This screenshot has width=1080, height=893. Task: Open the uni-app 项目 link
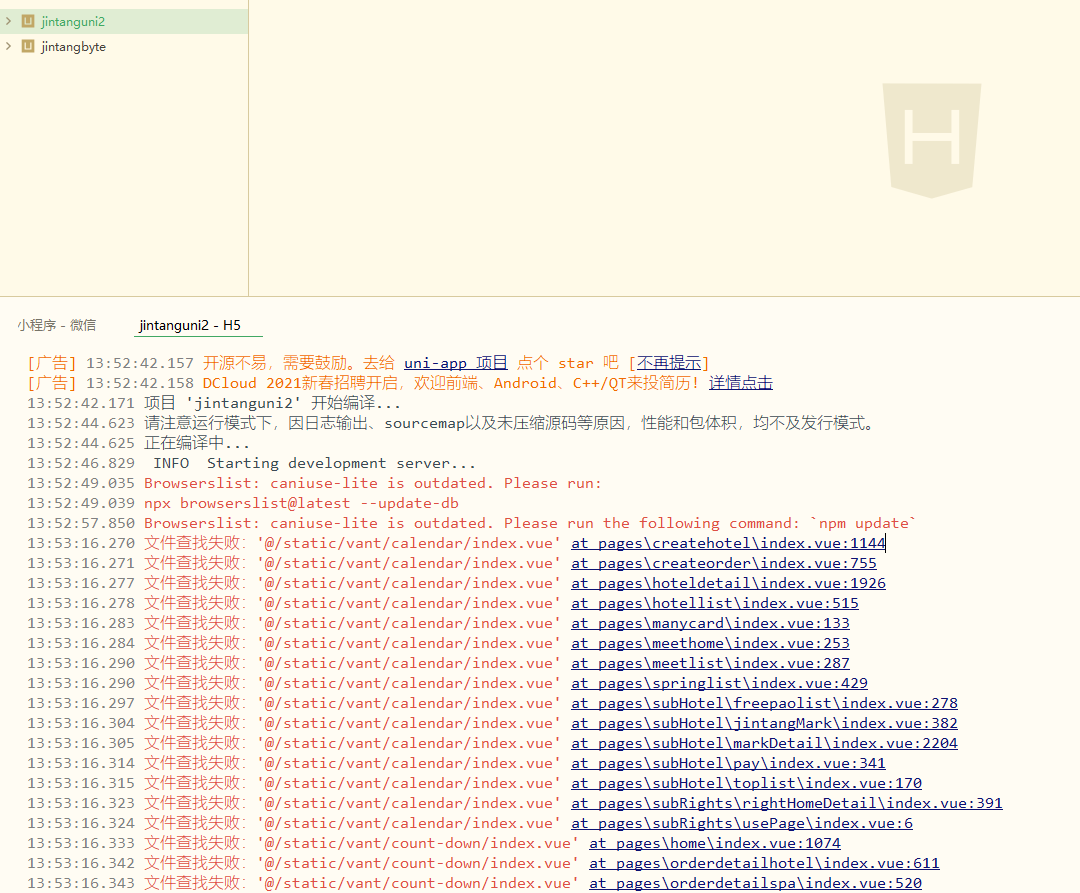(x=455, y=363)
